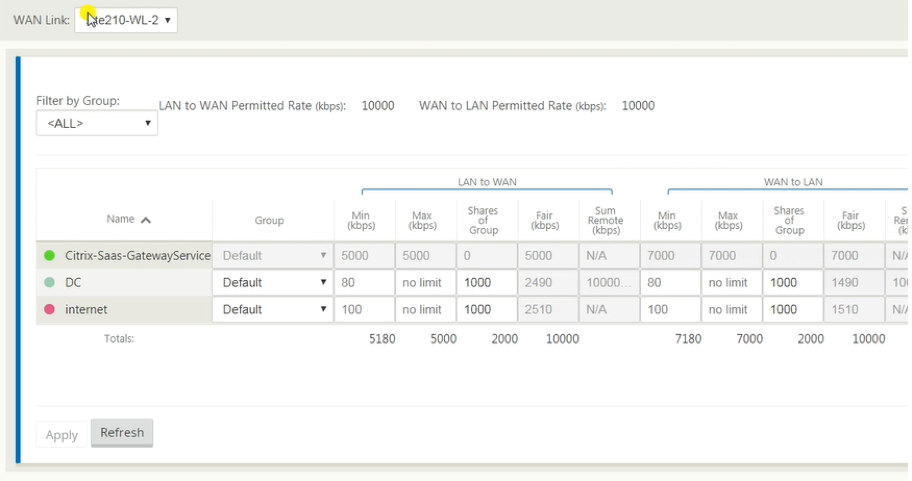Edit WAN to LAN Min field for internet

pyautogui.click(x=671, y=309)
